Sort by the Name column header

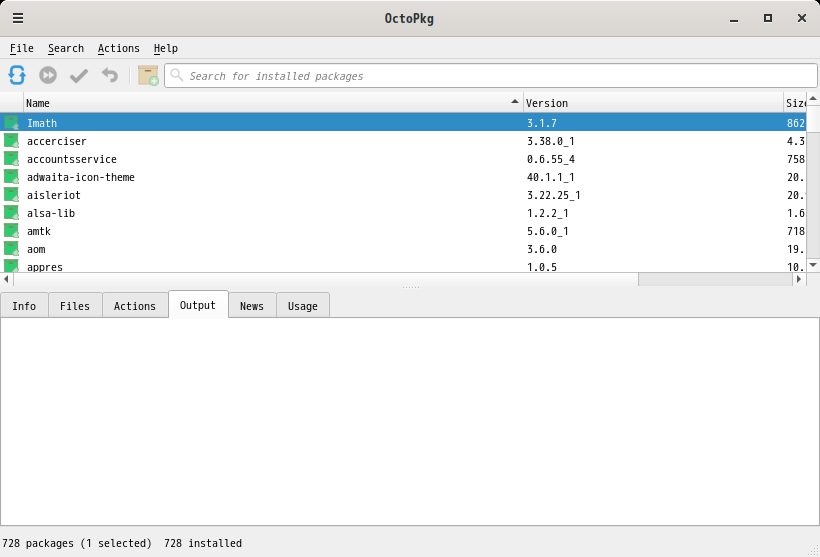point(273,103)
